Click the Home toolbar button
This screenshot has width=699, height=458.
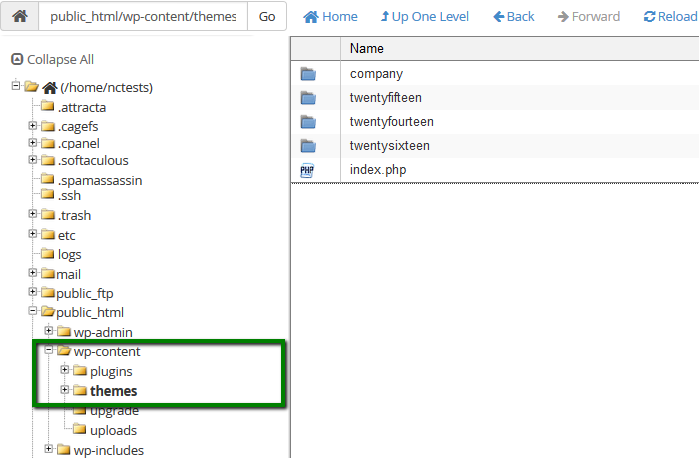330,17
